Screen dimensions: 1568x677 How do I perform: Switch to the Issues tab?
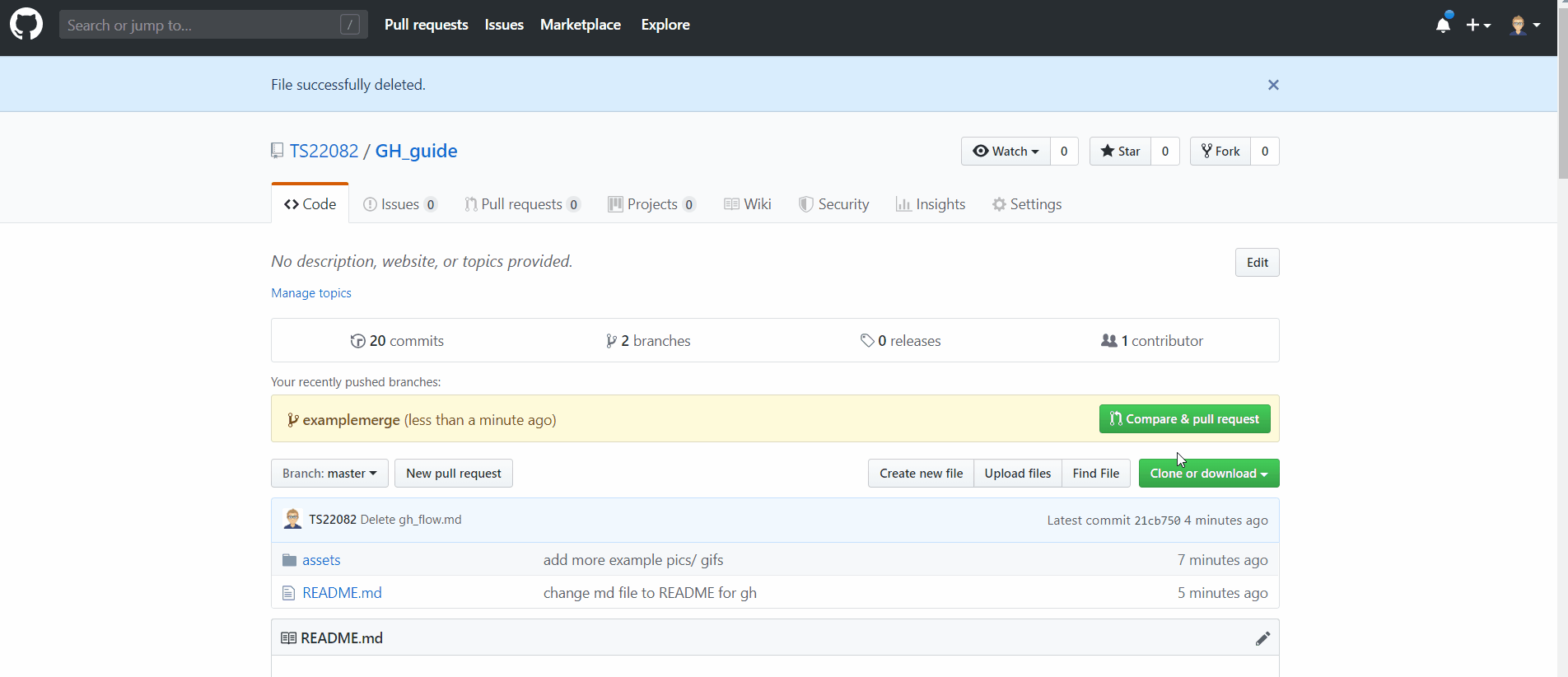[400, 203]
